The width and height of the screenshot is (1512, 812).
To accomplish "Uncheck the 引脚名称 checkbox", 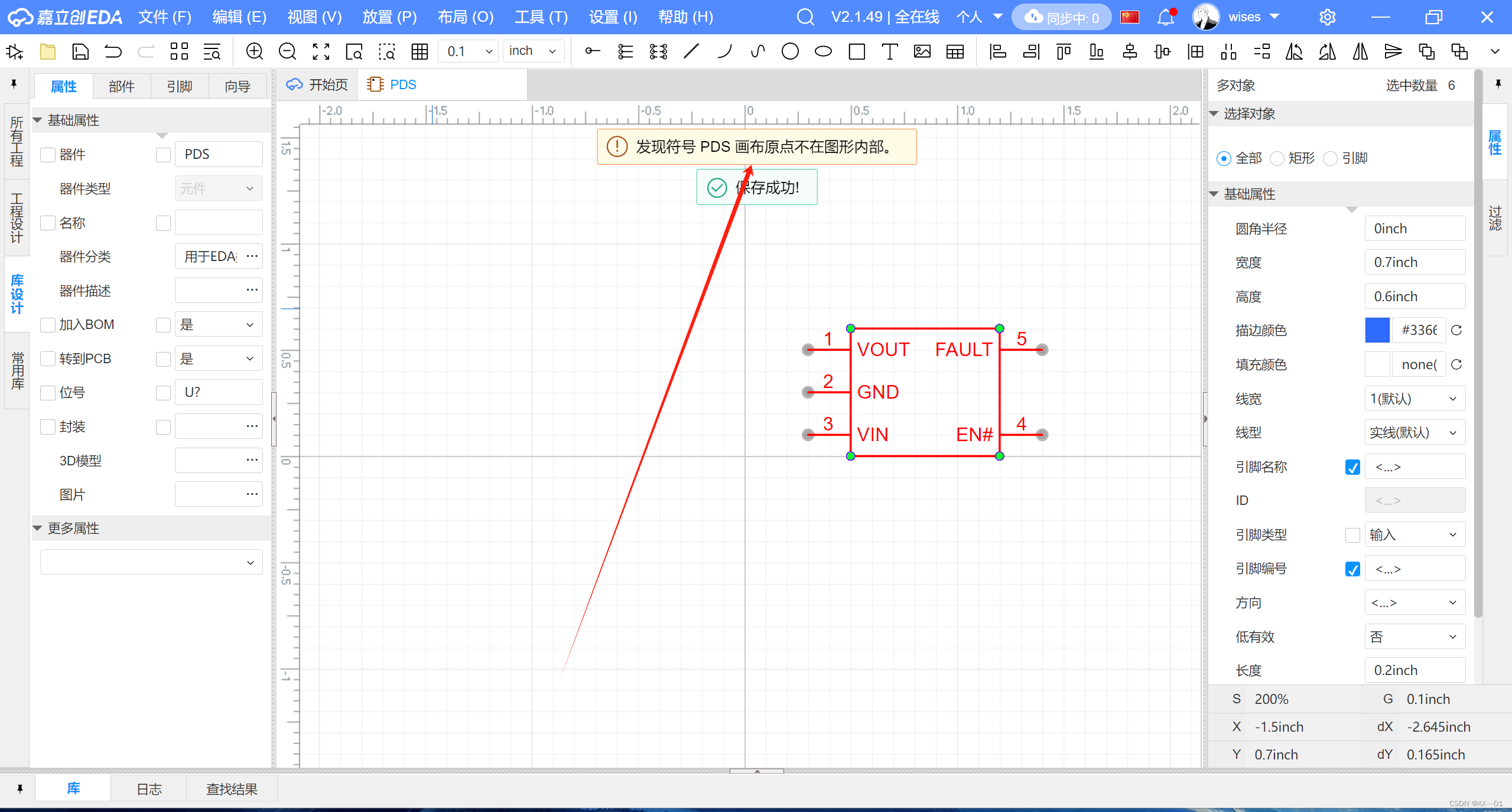I will [1352, 467].
